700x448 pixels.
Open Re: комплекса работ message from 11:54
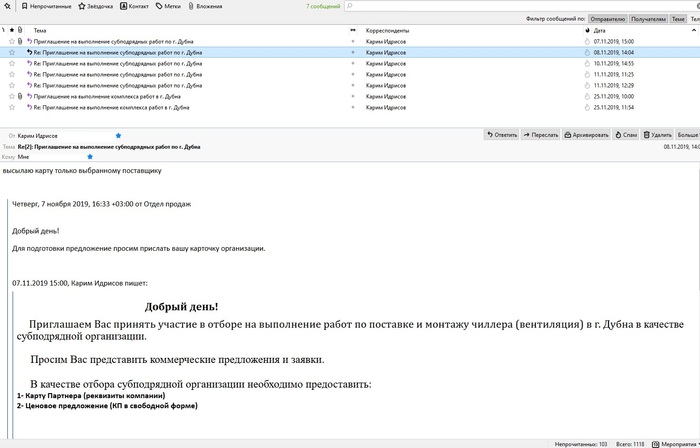click(x=112, y=108)
